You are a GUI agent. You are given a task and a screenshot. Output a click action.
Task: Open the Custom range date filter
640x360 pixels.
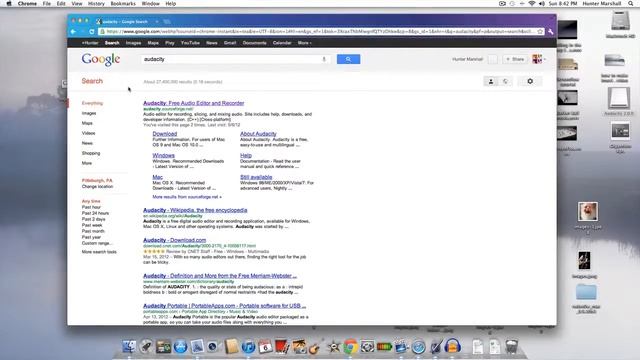[x=96, y=243]
